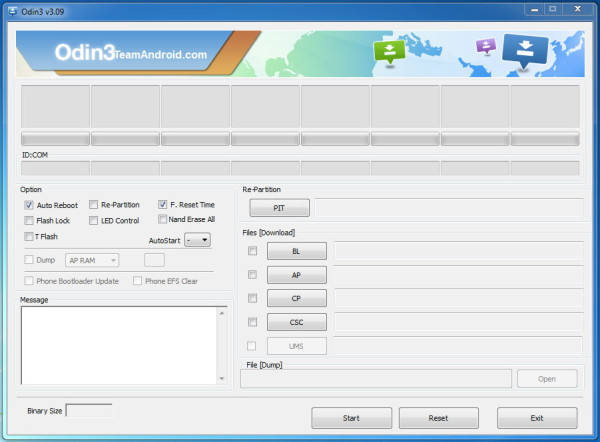Screen dimensions: 600x442
Task: Click the BL file button
Action: point(297,251)
